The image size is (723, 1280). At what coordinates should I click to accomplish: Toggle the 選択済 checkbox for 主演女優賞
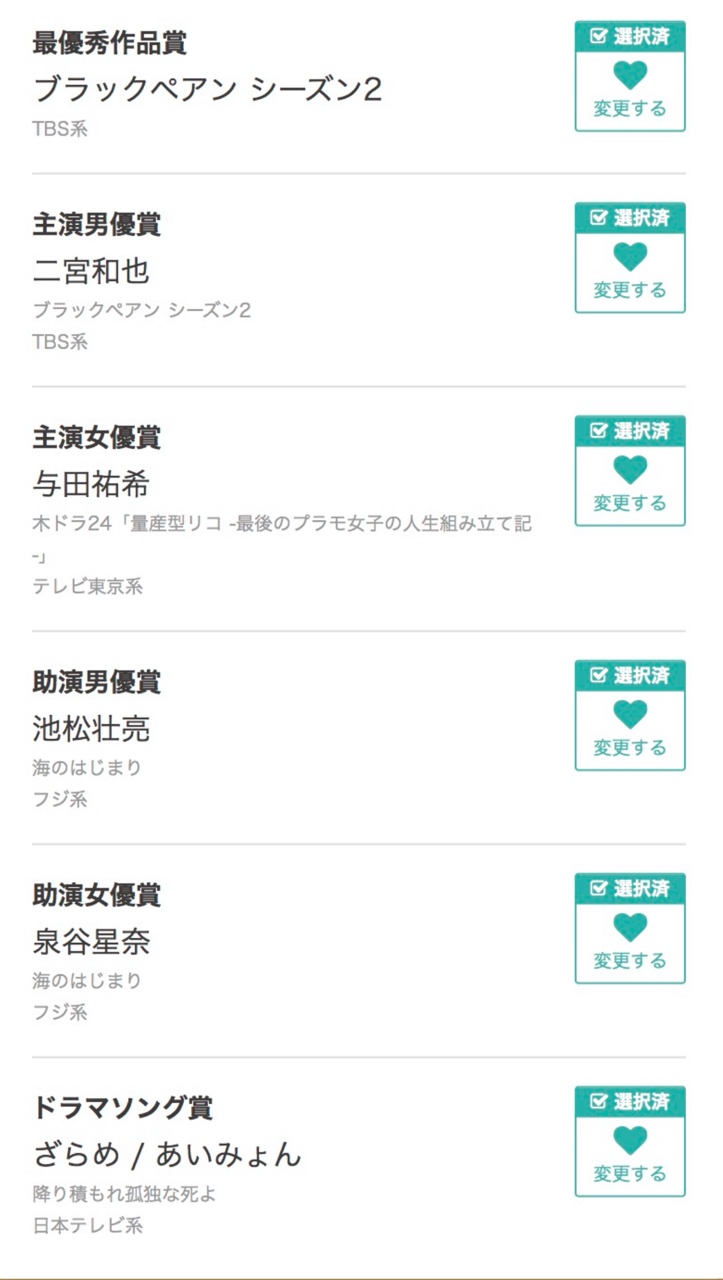[x=599, y=431]
